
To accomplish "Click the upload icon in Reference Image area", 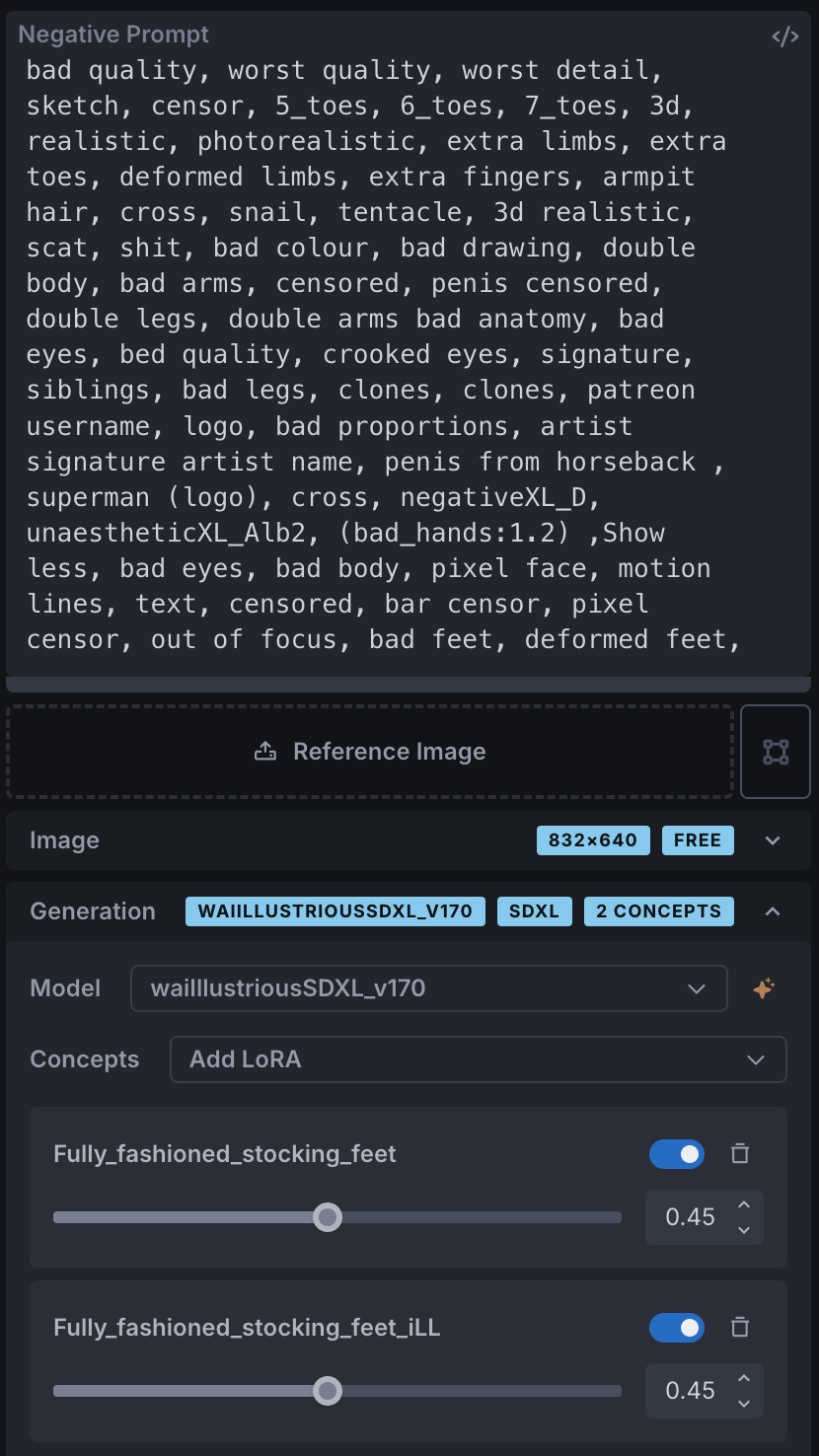I will point(264,752).
